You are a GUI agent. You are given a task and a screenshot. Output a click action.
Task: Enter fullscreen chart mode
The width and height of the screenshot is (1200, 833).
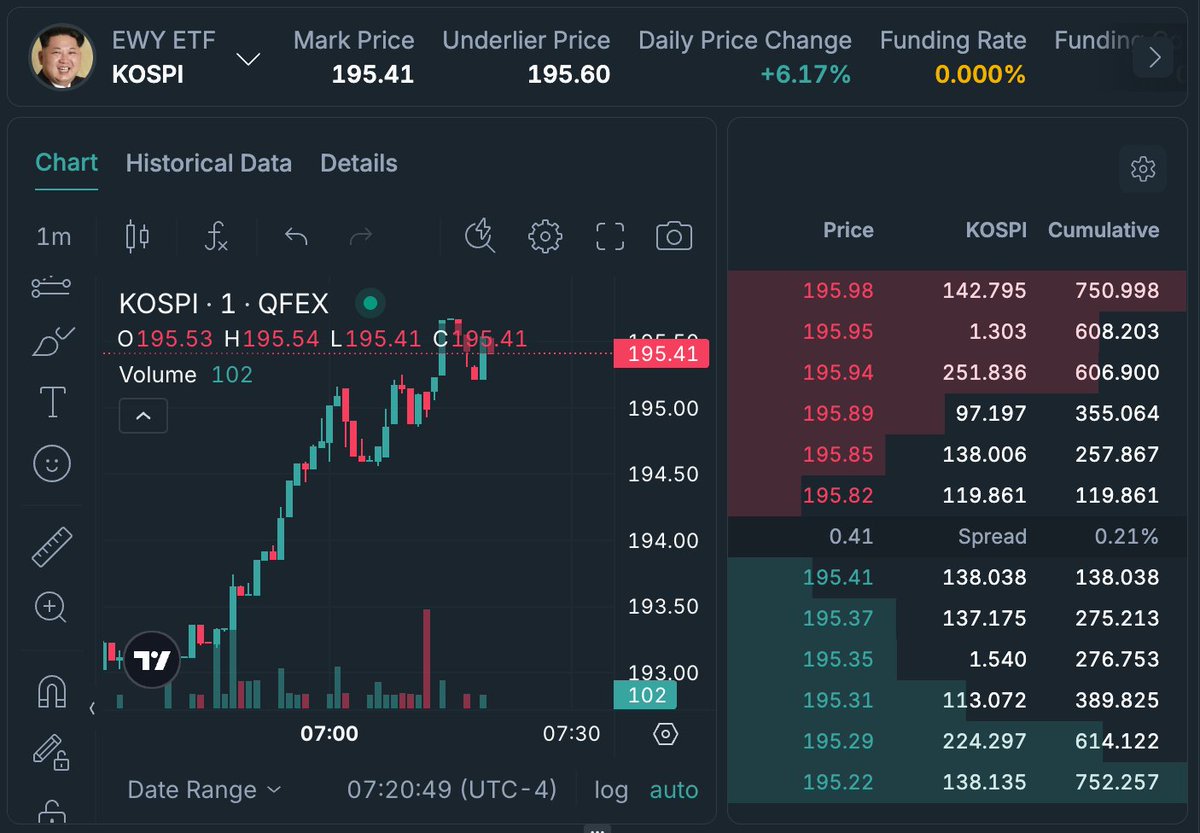610,237
